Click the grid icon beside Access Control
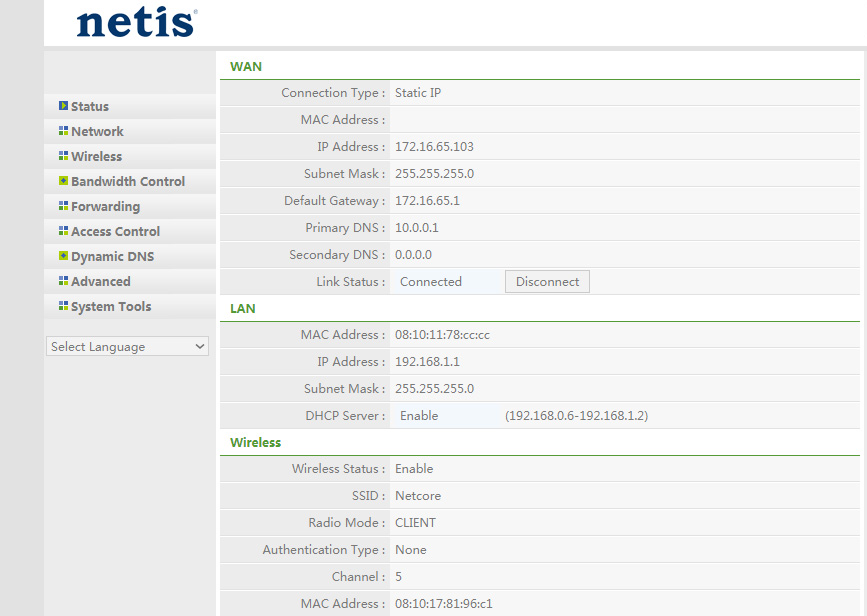867x616 pixels. [x=63, y=231]
